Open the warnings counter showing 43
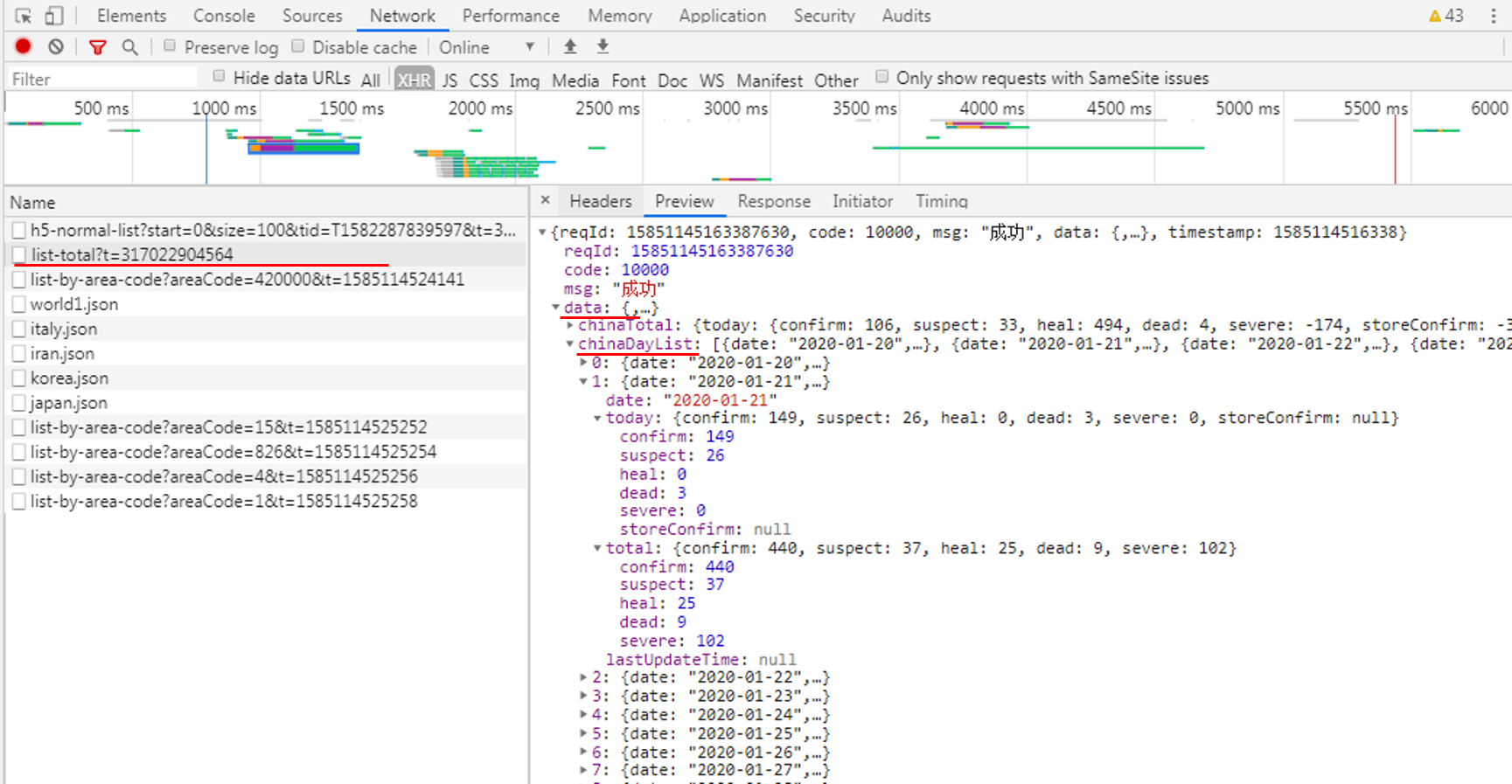 click(1446, 16)
